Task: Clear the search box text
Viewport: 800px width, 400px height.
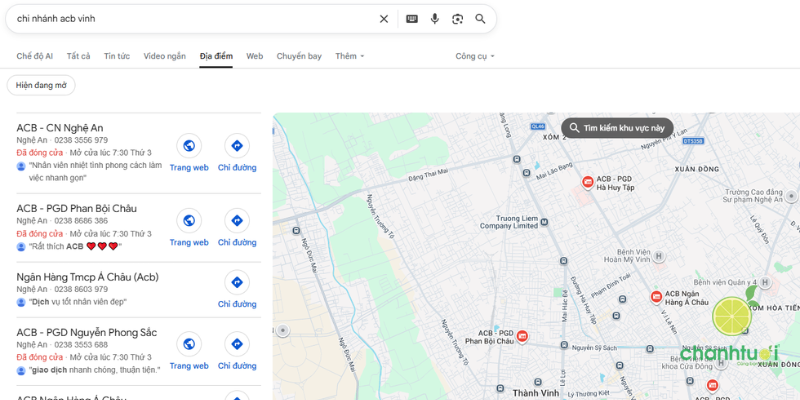Action: point(384,19)
